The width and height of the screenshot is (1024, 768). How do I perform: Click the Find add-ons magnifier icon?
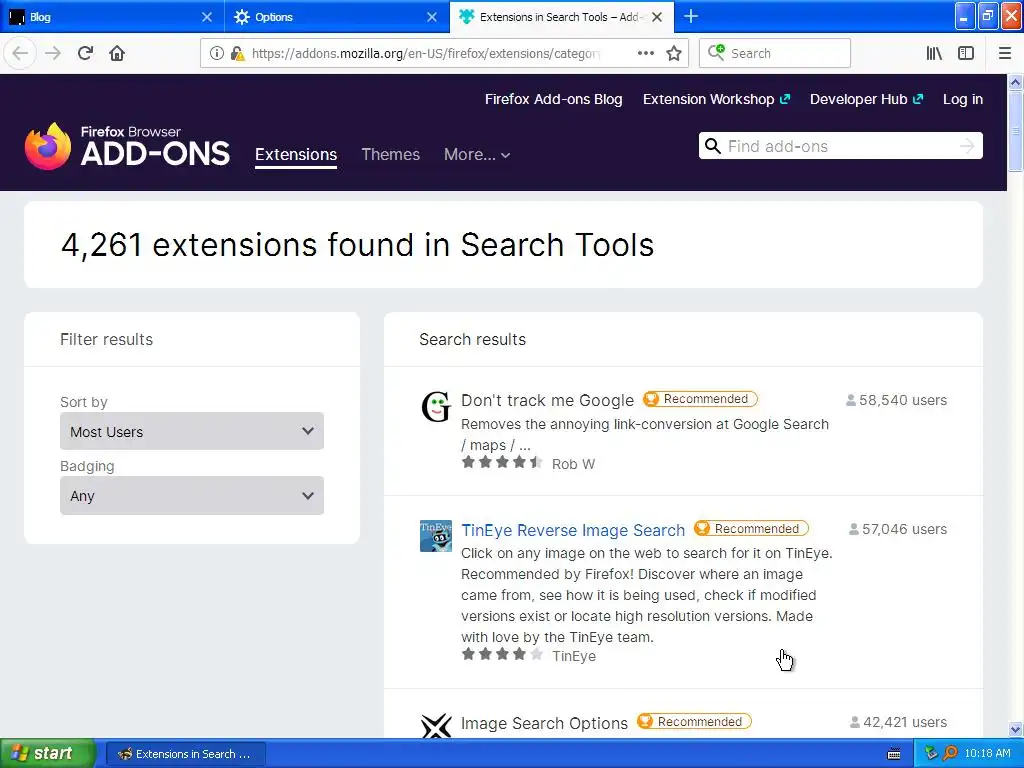(713, 146)
